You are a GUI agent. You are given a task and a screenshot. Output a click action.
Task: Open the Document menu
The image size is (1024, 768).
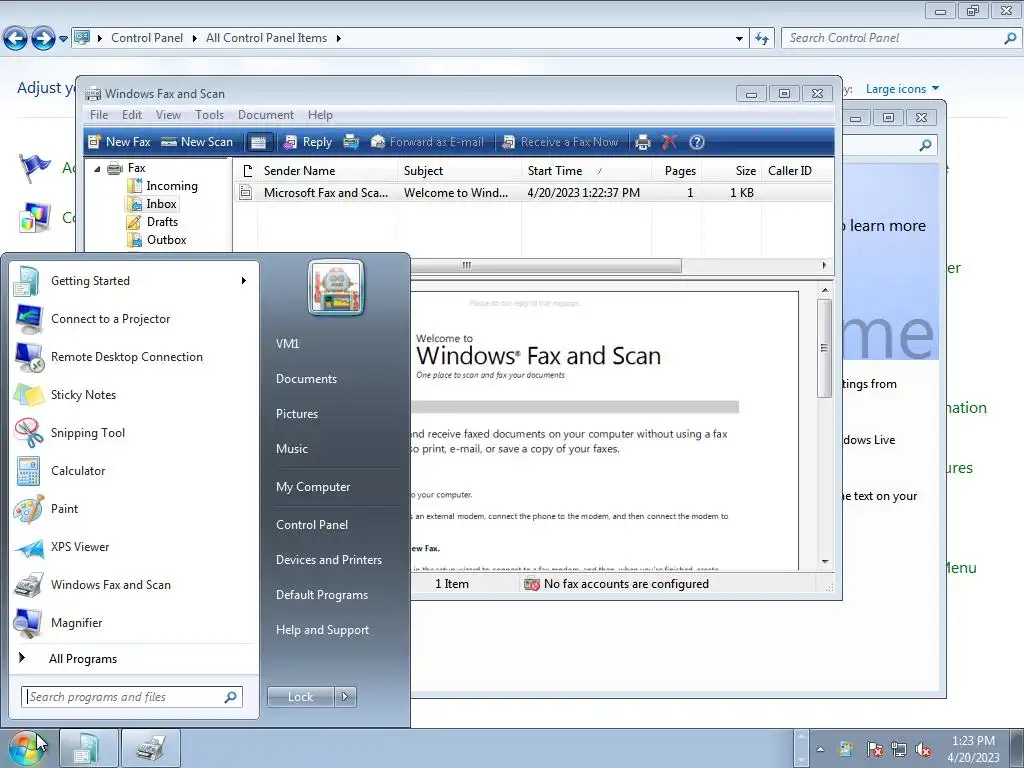266,115
